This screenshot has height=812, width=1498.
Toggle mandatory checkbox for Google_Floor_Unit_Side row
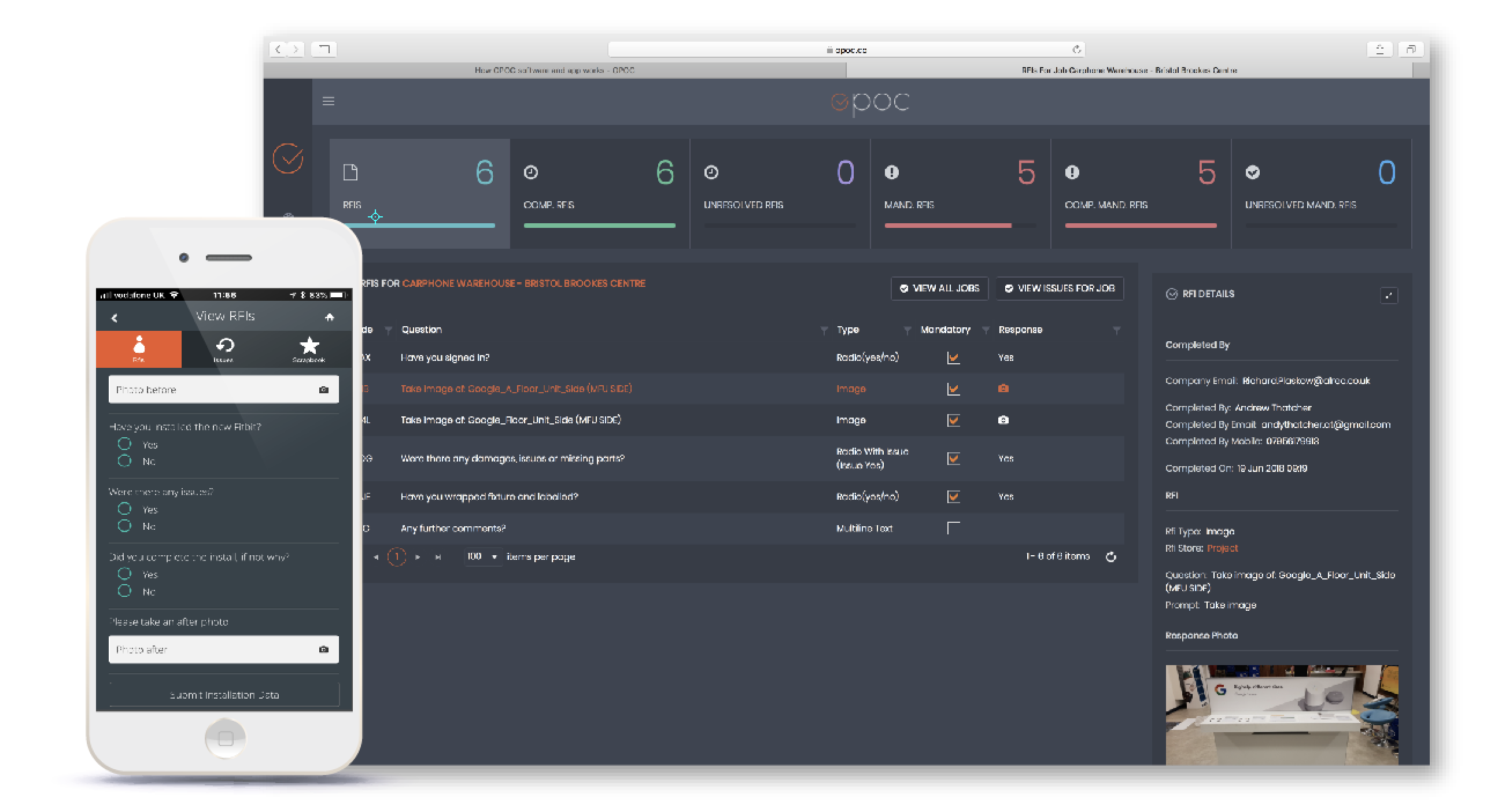tap(953, 420)
